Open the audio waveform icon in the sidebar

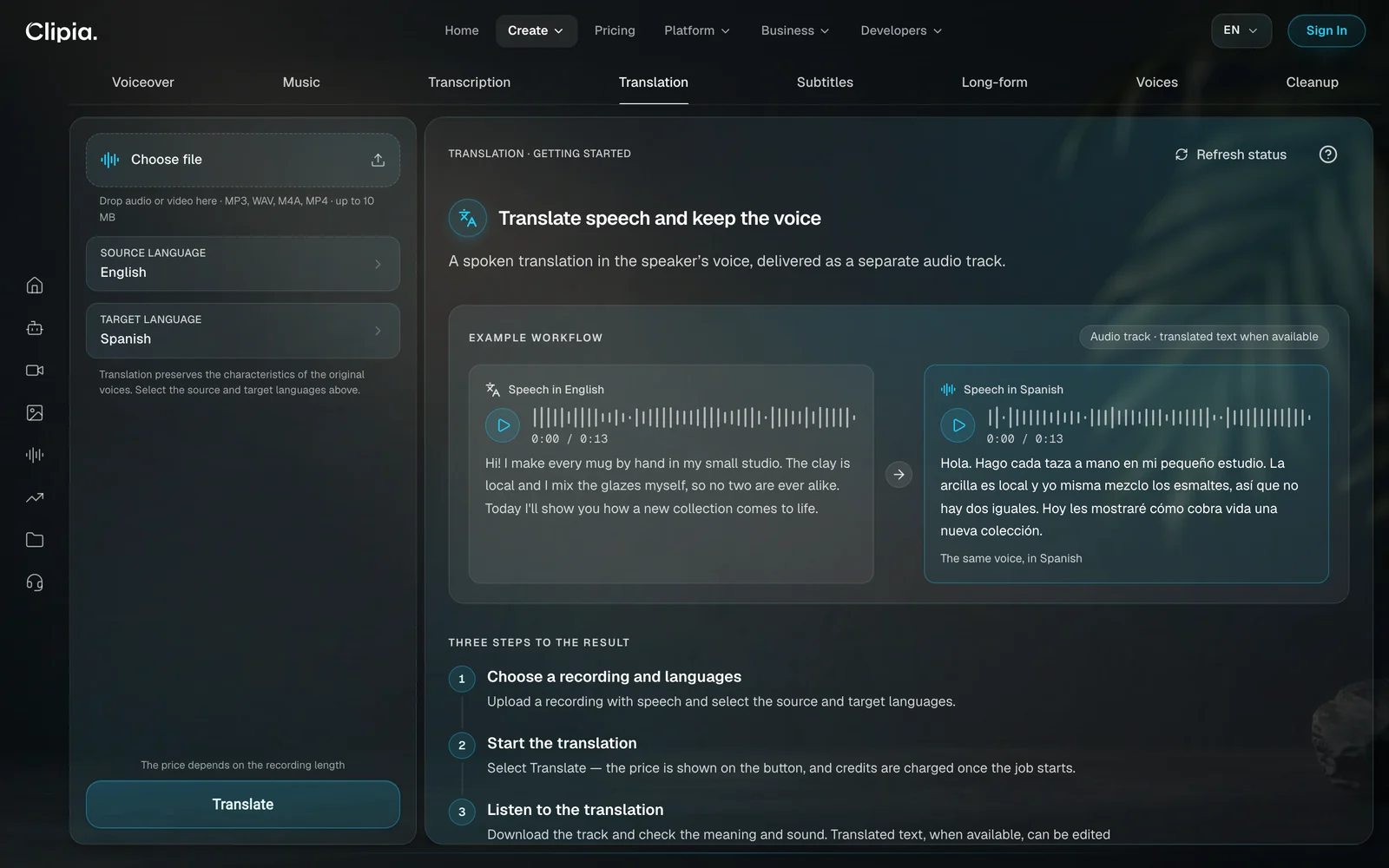35,455
